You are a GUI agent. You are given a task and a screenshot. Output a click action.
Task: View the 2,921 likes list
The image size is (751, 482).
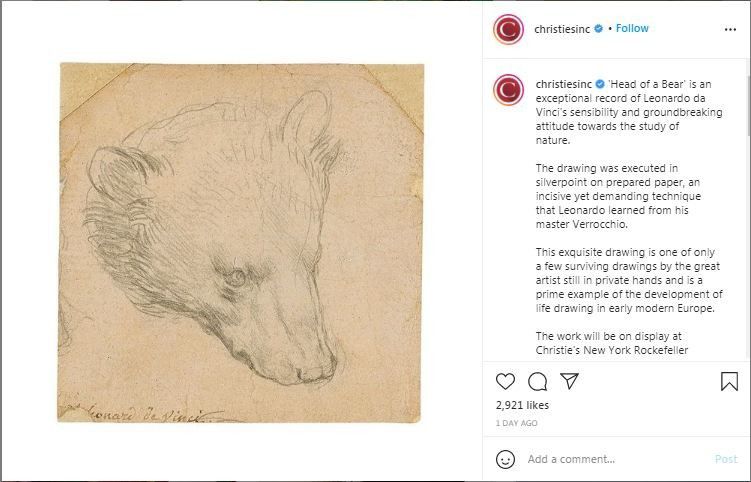[x=522, y=405]
